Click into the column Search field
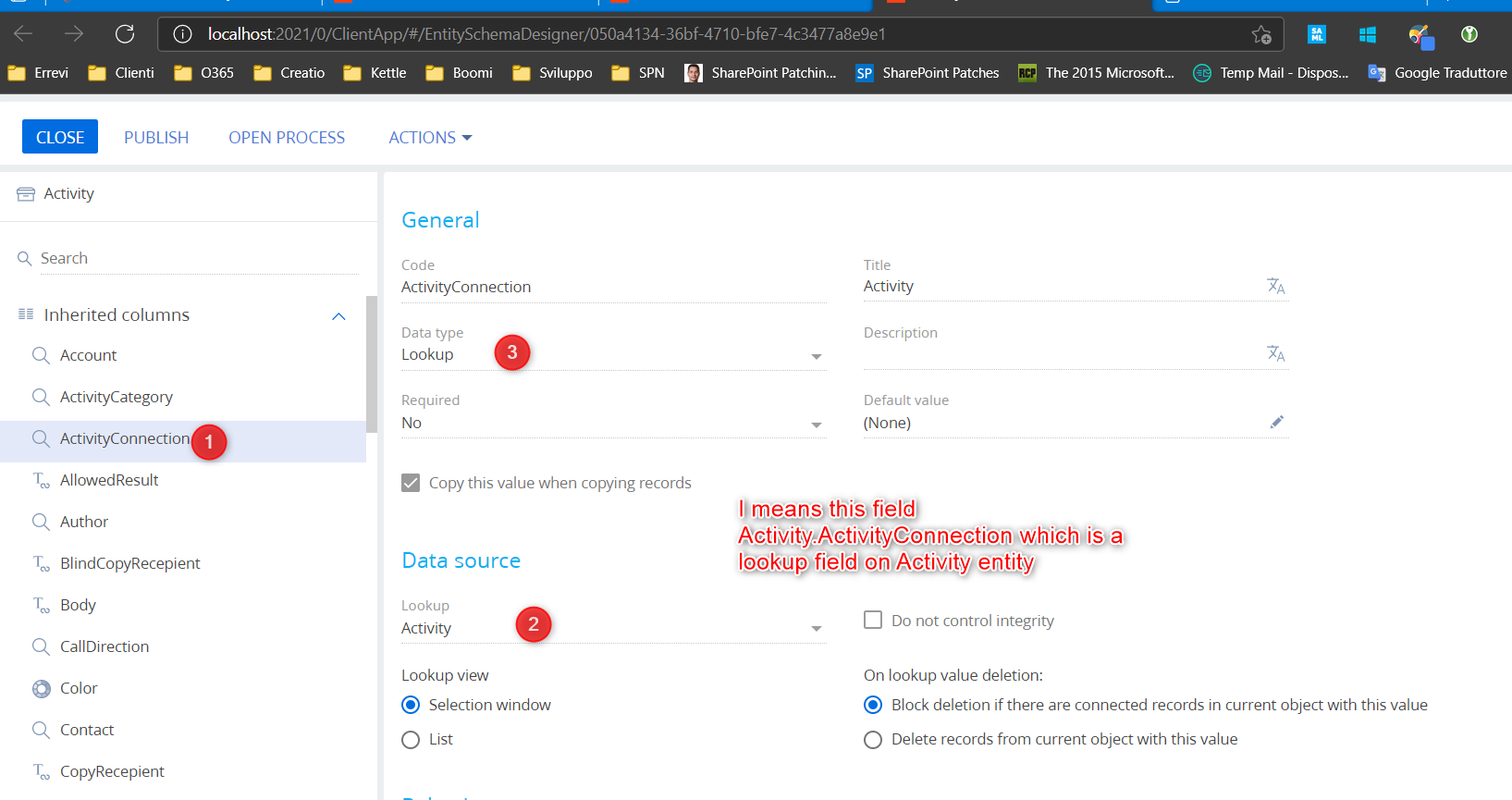 tap(197, 259)
